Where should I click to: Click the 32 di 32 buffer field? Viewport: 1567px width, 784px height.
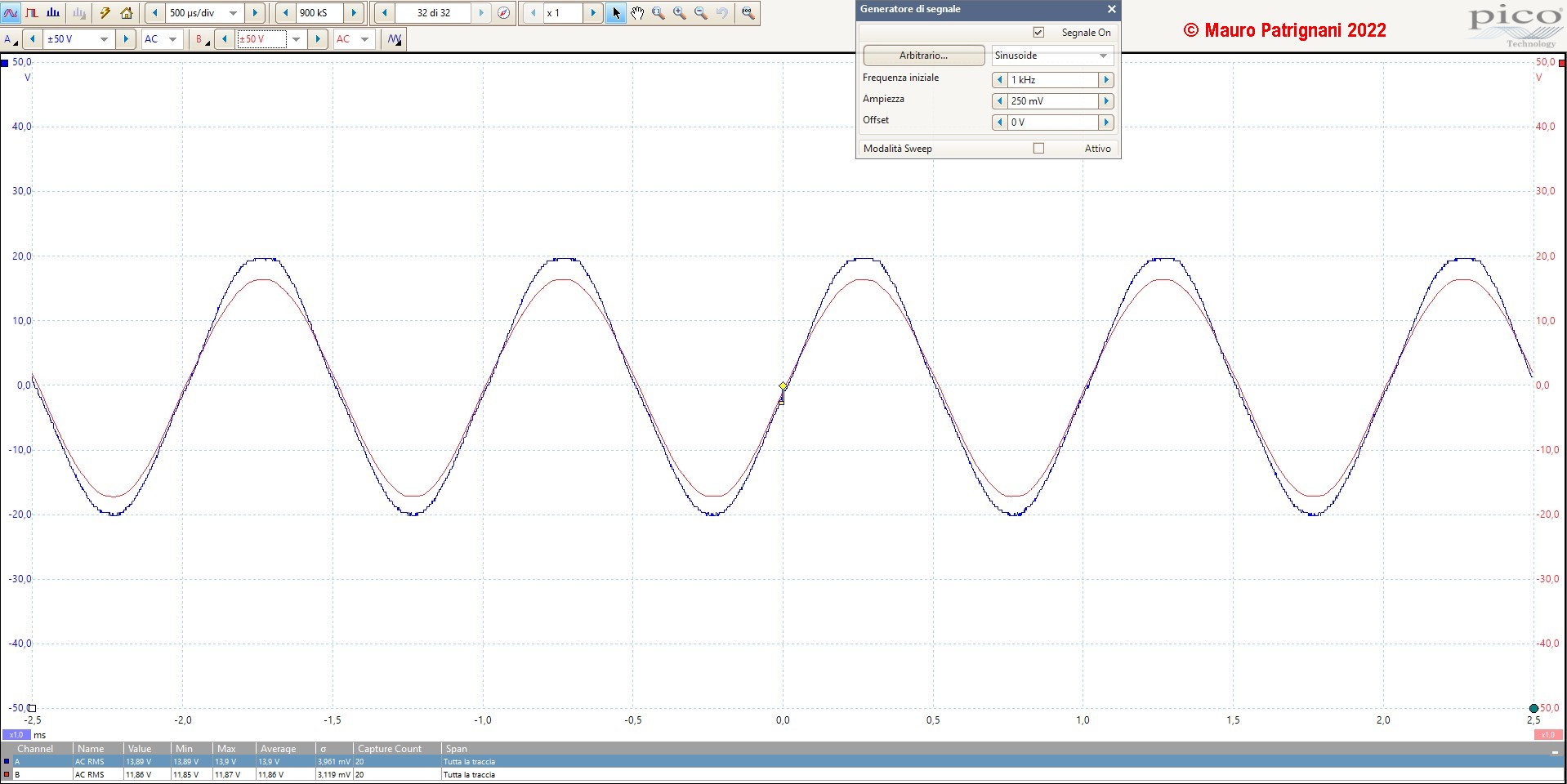pyautogui.click(x=433, y=13)
